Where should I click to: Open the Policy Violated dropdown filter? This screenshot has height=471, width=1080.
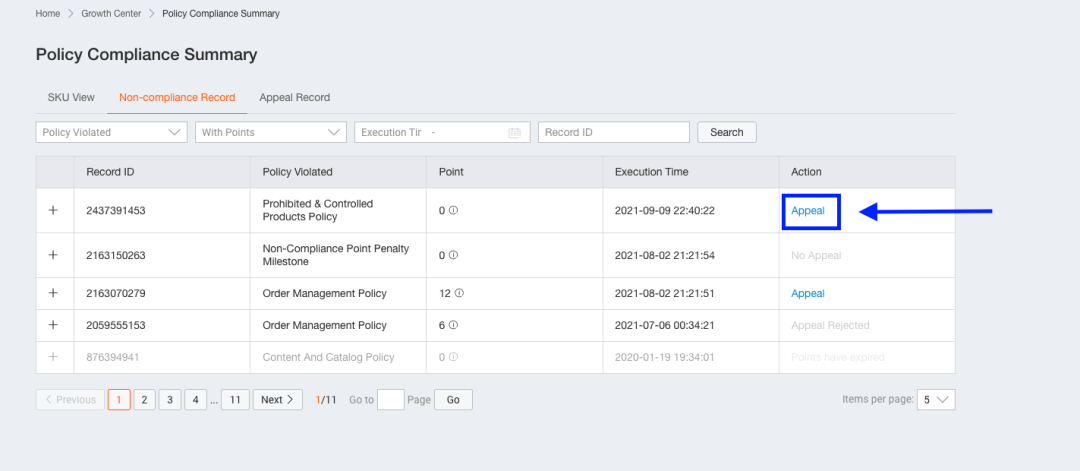tap(112, 132)
